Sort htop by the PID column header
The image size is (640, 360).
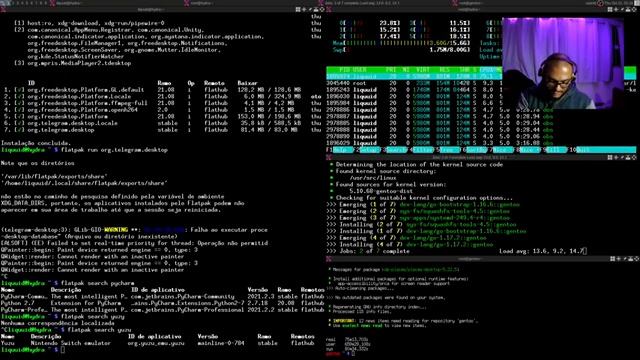click(x=344, y=70)
